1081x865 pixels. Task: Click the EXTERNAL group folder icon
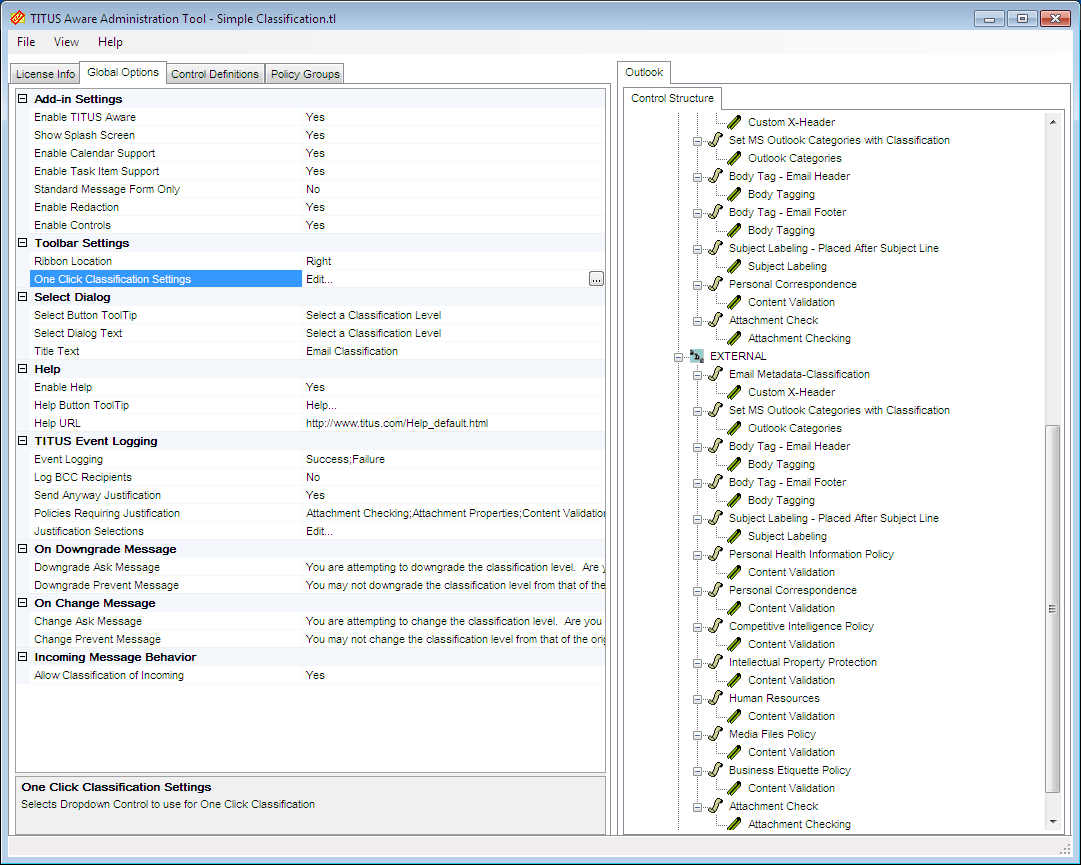pyautogui.click(x=697, y=356)
